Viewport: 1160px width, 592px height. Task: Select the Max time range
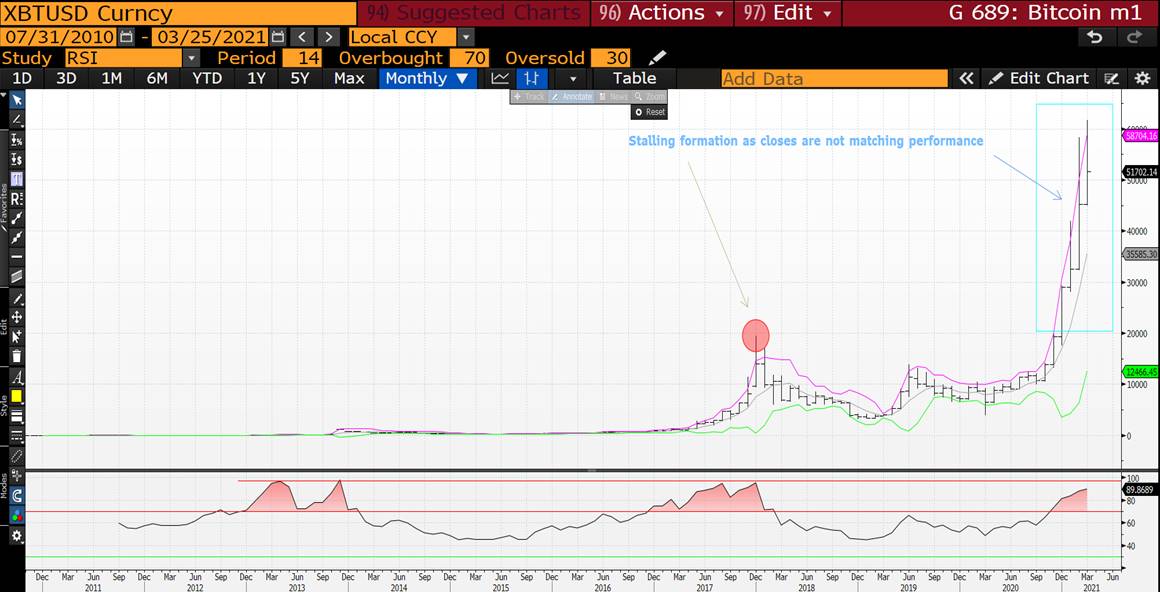349,78
